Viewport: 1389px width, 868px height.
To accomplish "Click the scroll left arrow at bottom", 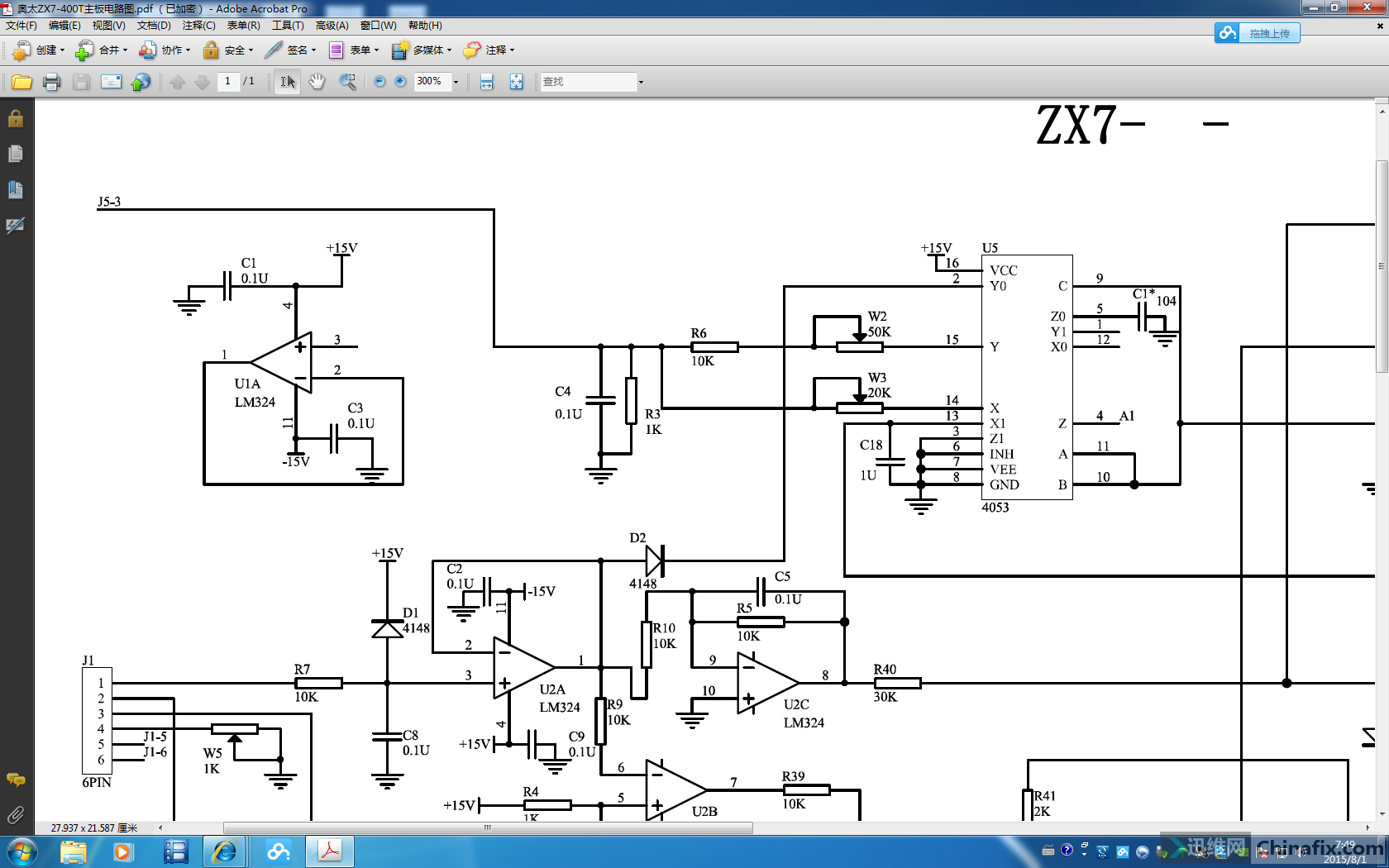I will tap(160, 827).
